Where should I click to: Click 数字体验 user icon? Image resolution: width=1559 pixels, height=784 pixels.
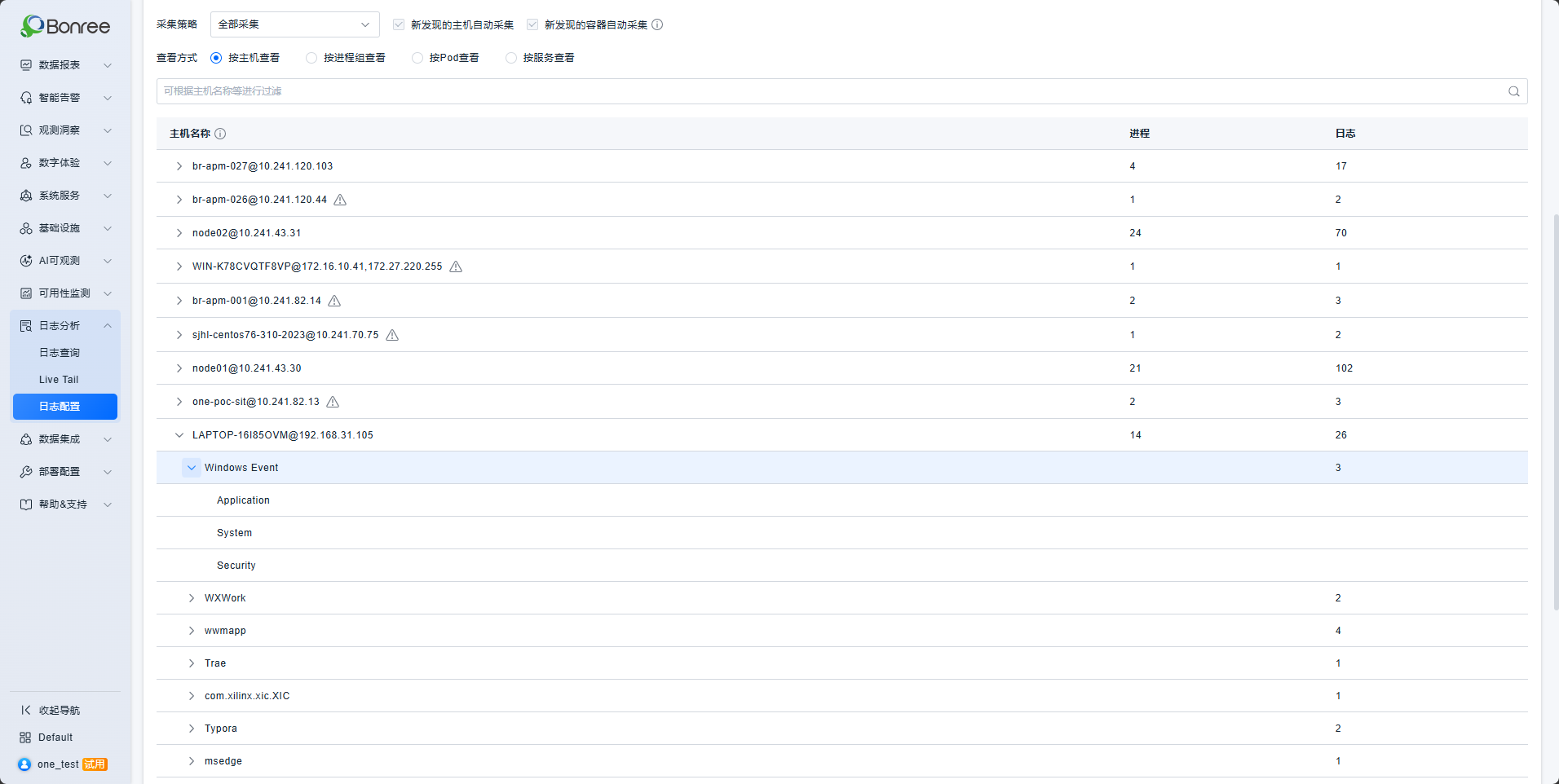tap(26, 163)
